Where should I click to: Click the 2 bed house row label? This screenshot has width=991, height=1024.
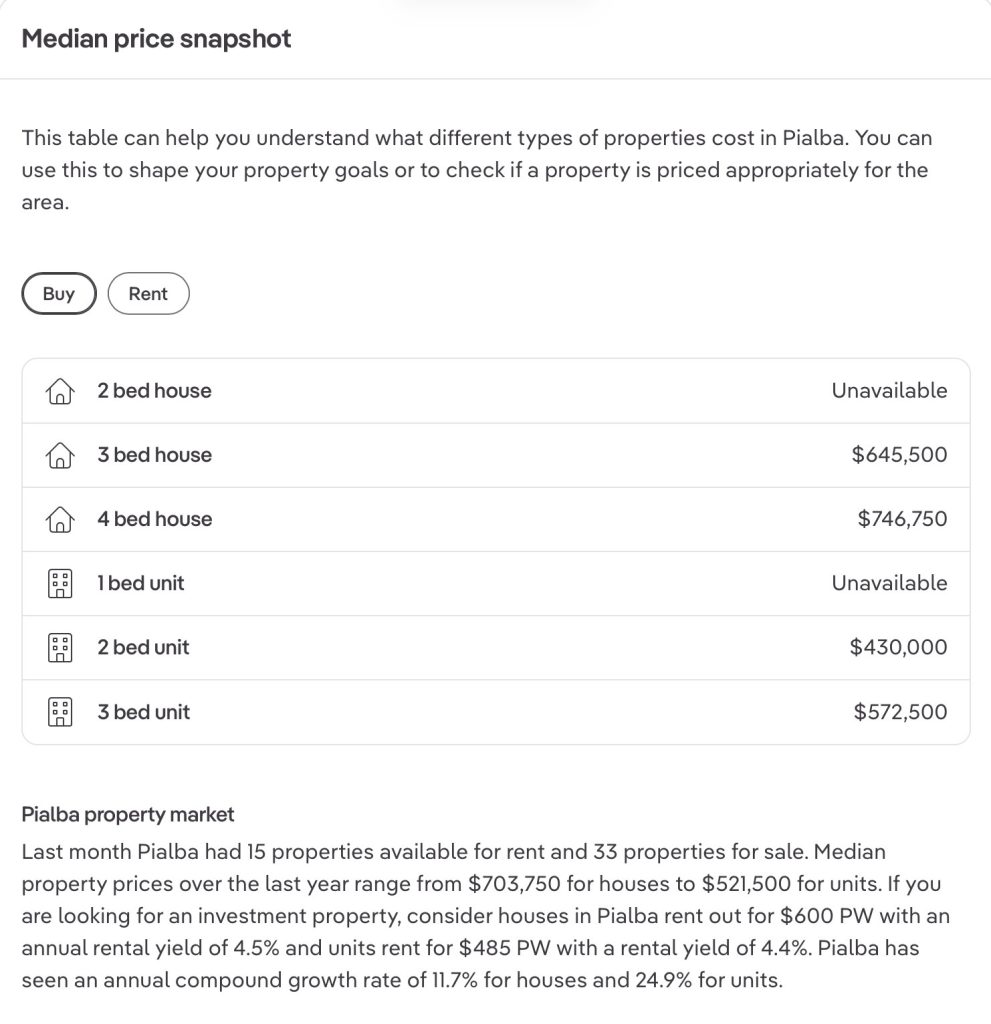[154, 391]
